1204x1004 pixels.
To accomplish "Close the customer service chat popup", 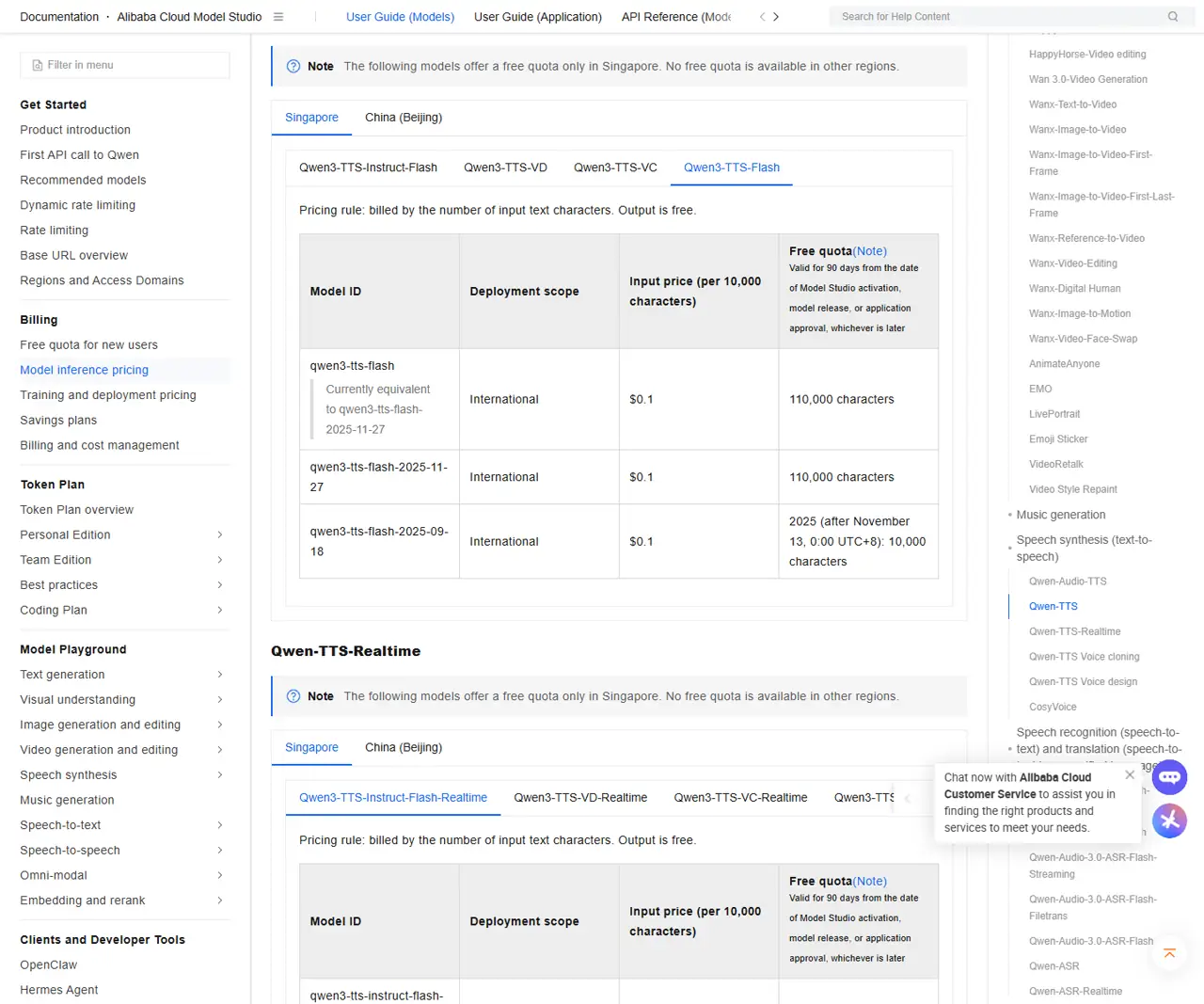I will [1130, 775].
